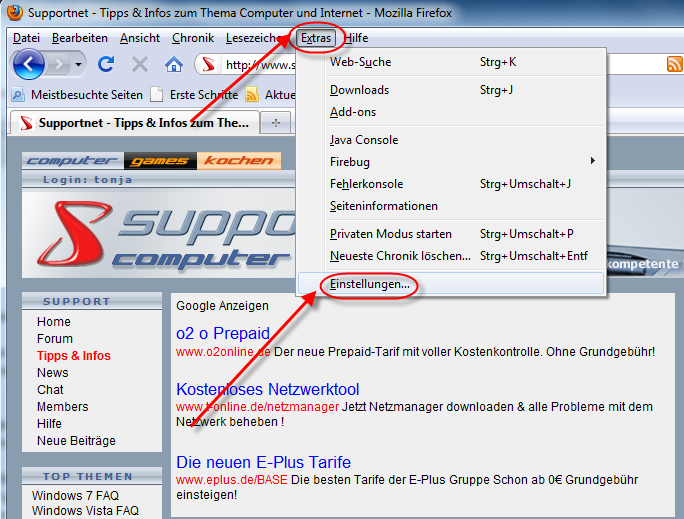
Task: Expand the Firebug submenu
Action: pos(451,162)
